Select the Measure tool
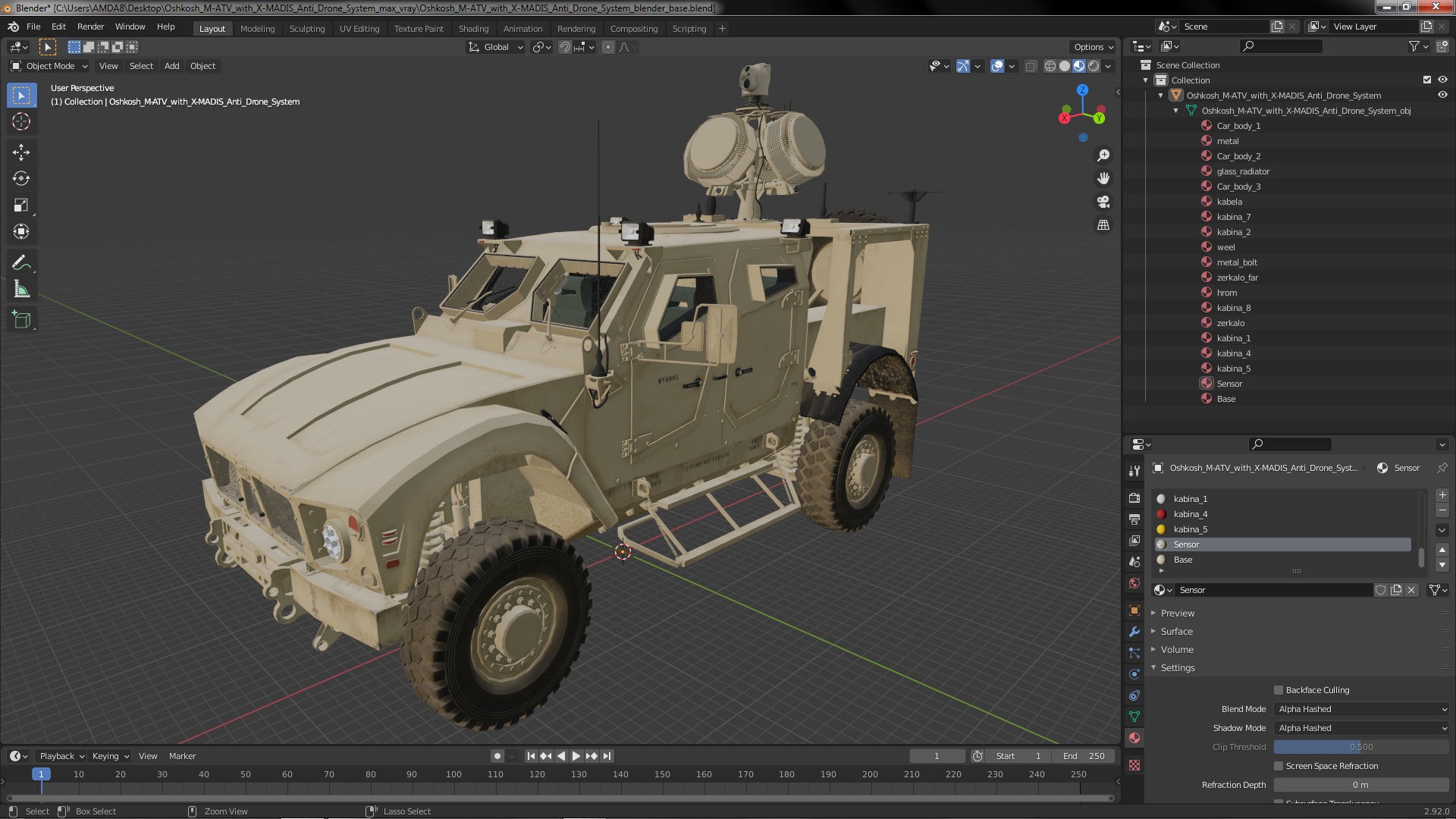 21,290
